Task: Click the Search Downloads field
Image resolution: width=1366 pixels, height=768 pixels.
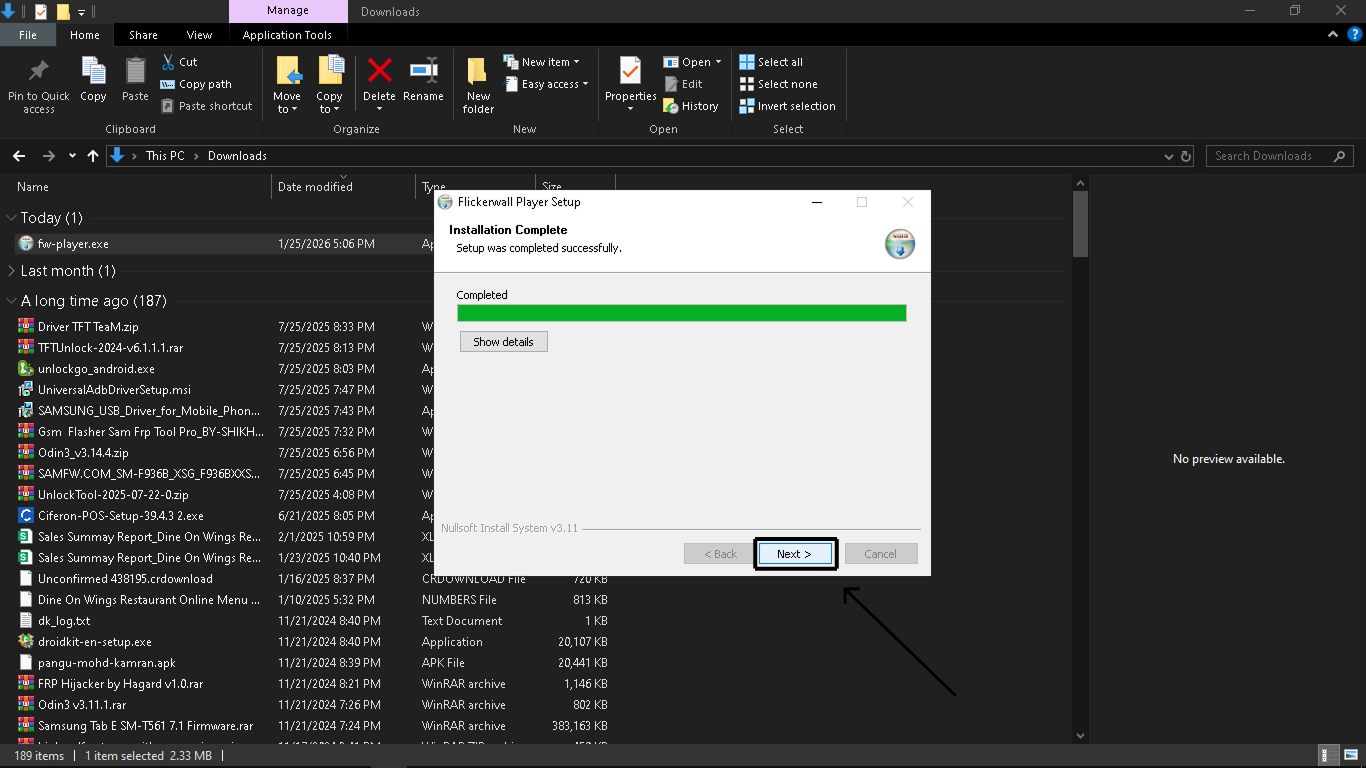Action: (1280, 156)
